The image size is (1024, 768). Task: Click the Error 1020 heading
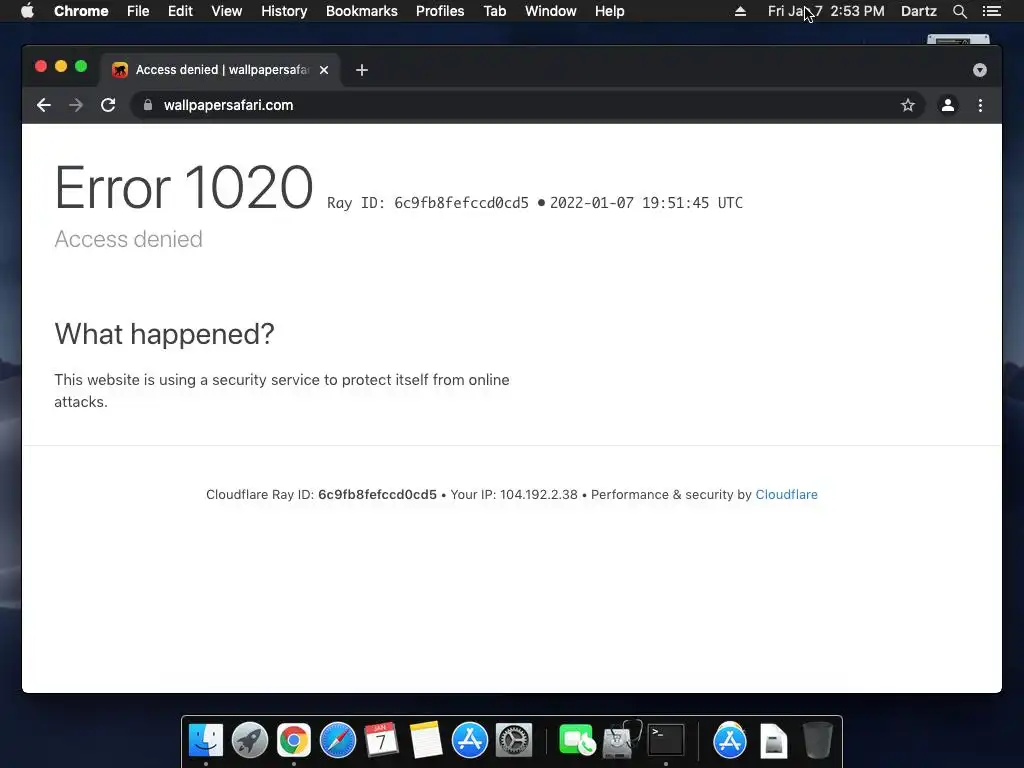pyautogui.click(x=184, y=188)
